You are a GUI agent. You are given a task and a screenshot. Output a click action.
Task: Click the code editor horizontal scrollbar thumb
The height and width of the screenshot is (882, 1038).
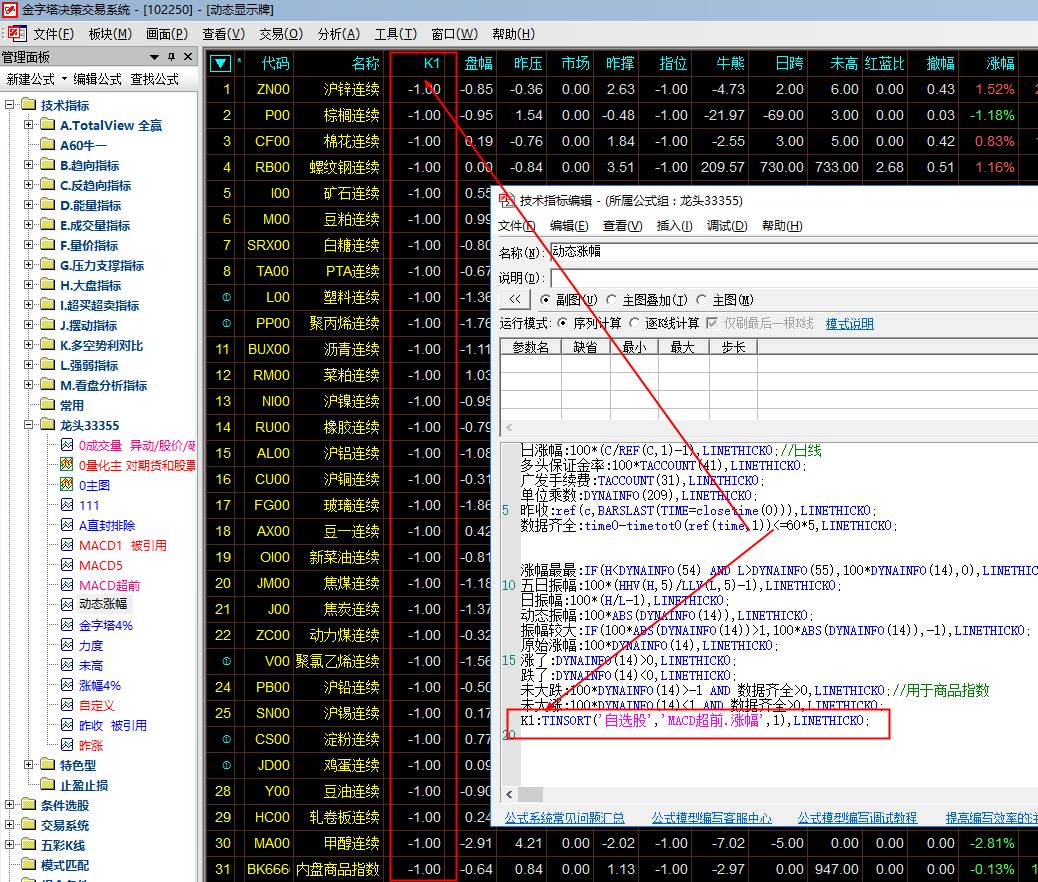(530, 794)
